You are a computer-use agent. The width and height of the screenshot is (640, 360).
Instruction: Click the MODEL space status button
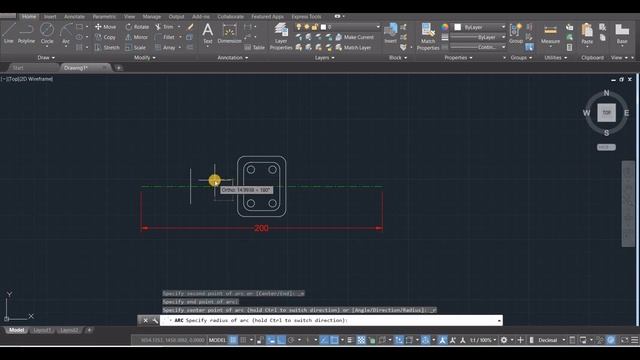tap(217, 340)
